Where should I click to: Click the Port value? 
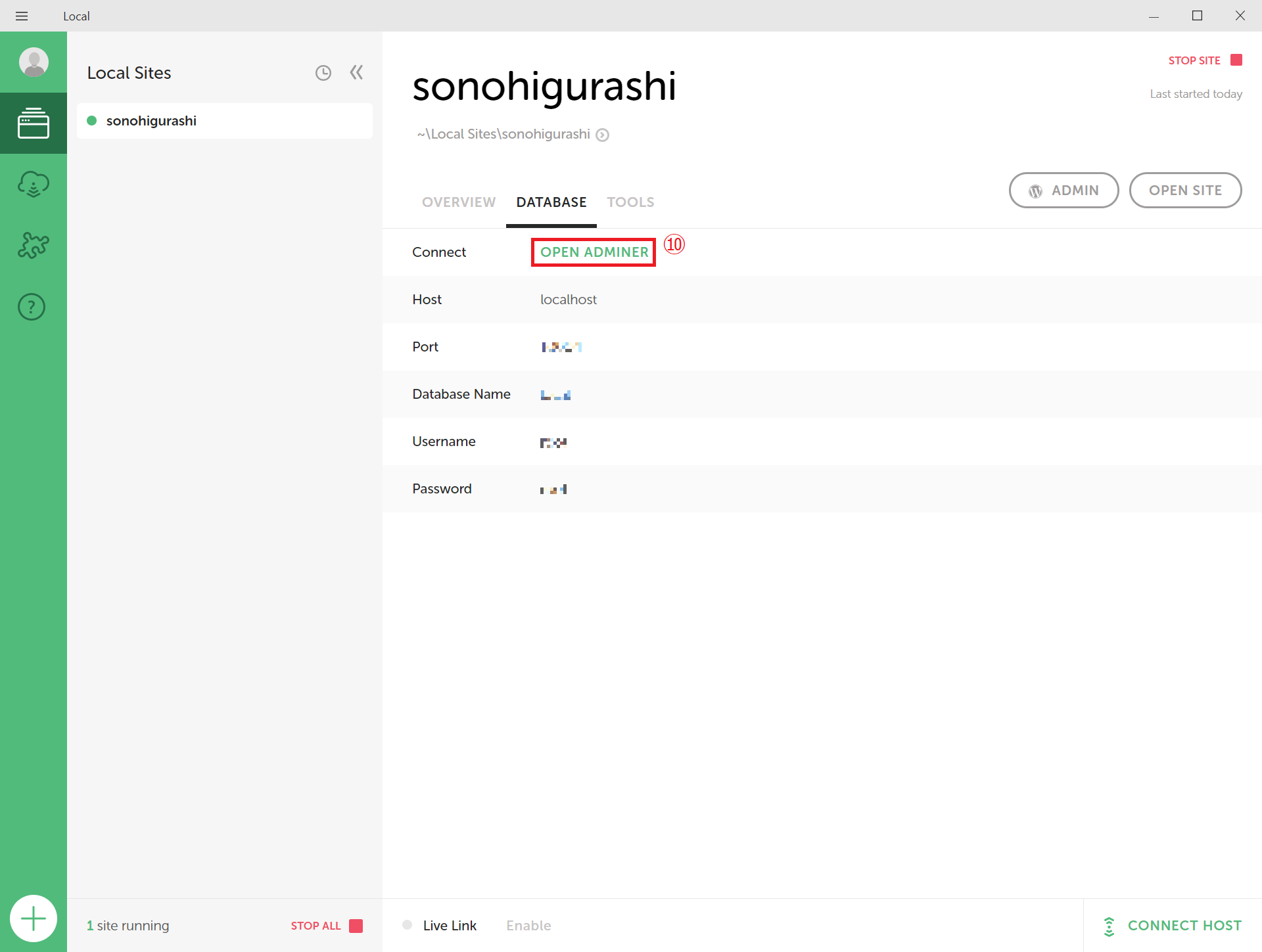click(562, 347)
